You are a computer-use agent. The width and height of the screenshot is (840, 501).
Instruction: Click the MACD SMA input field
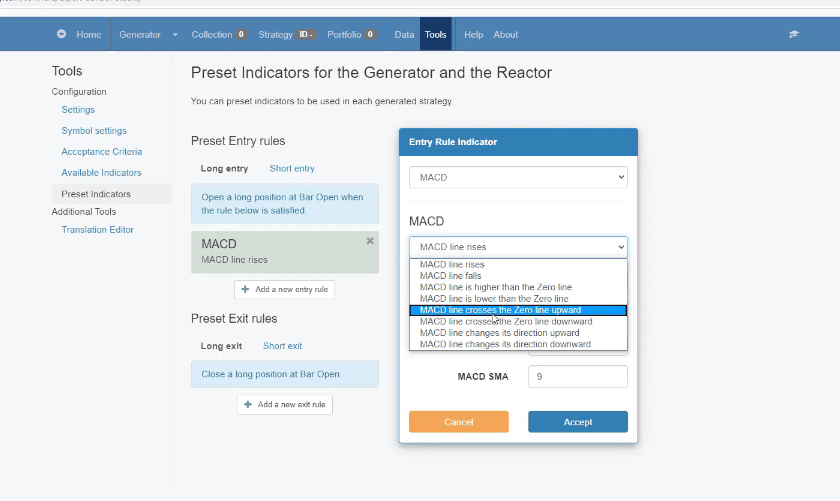click(577, 376)
